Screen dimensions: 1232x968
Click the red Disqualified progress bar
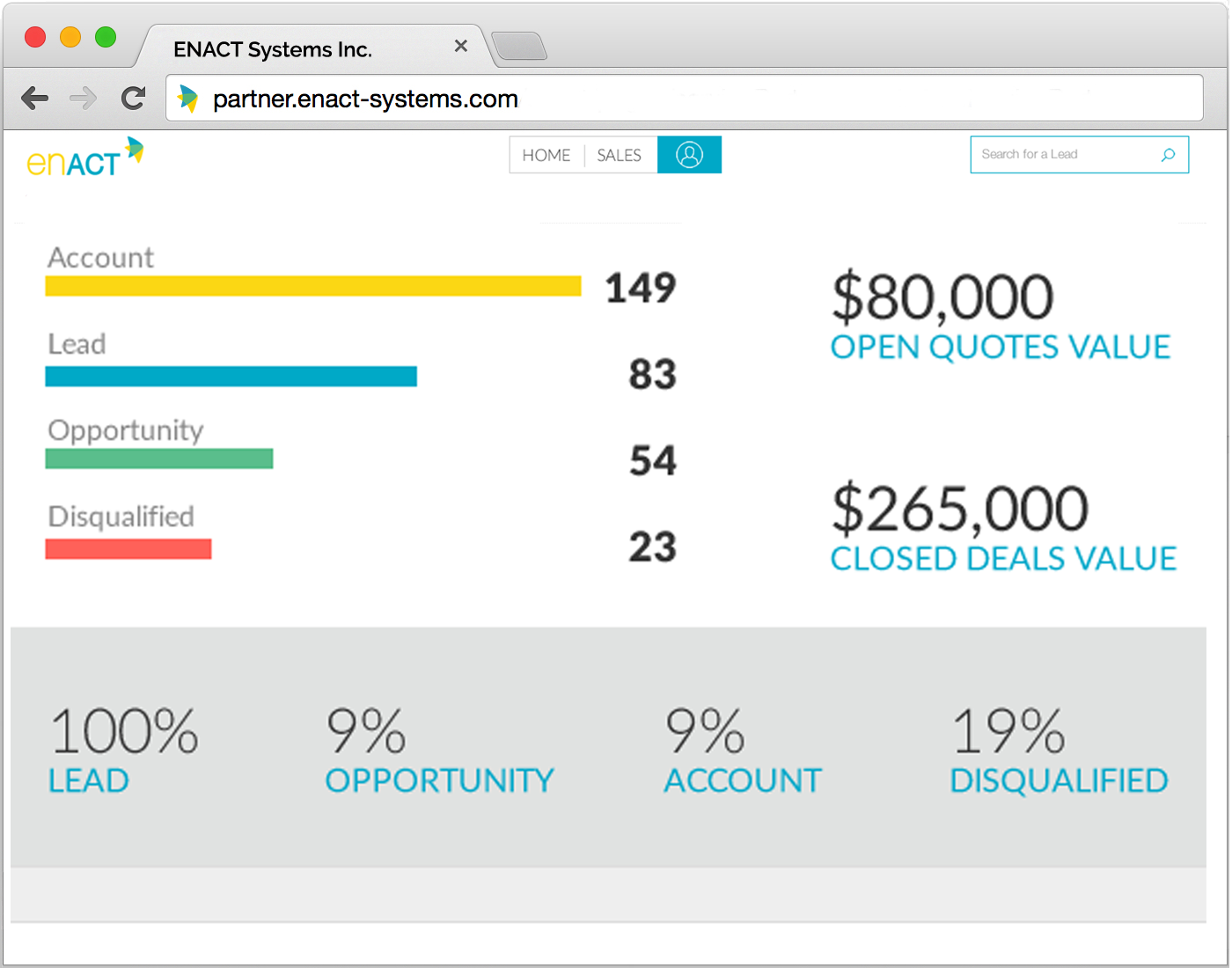(128, 548)
